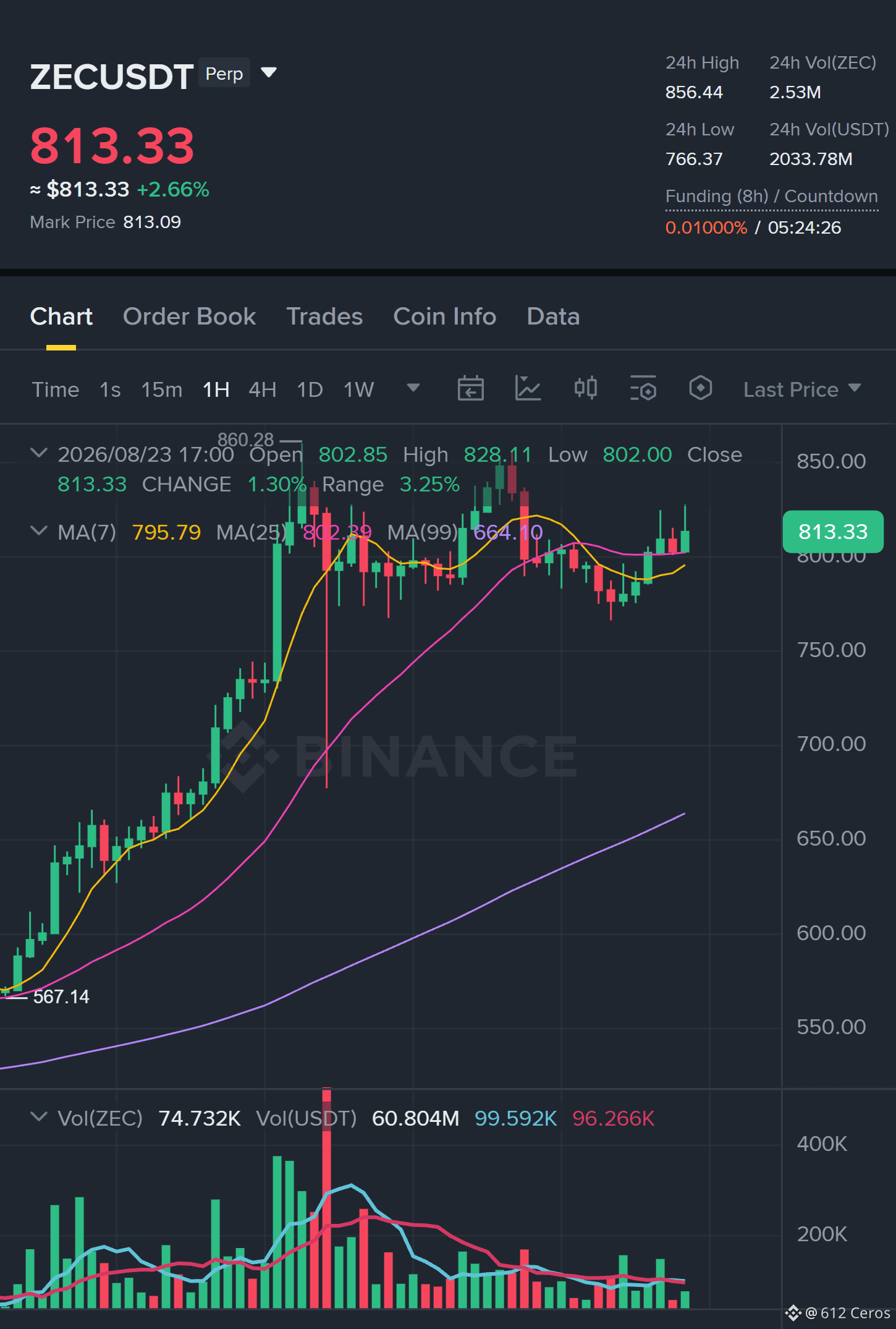Collapse the Vol(ZEC) volume legend
This screenshot has width=896, height=1329.
39,1117
